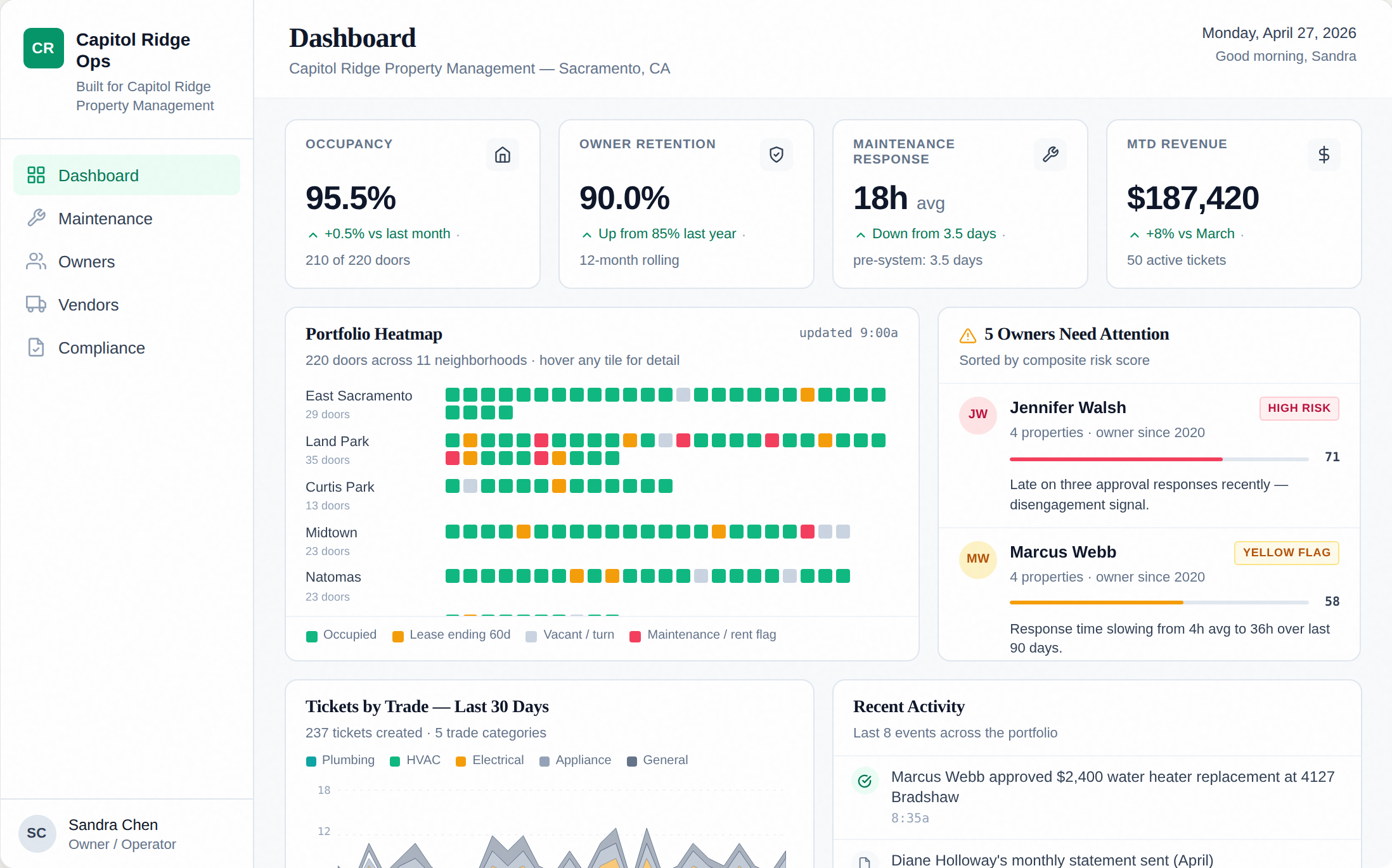Image resolution: width=1392 pixels, height=868 pixels.
Task: Select the Dashboard item in the navigation
Action: tap(98, 175)
